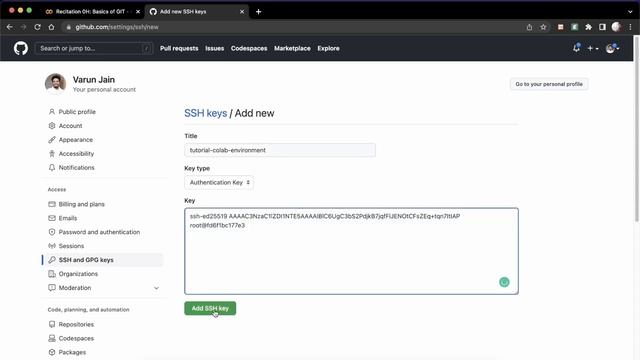The width and height of the screenshot is (640, 360).
Task: Click the browser home icon
Action: coord(51,27)
